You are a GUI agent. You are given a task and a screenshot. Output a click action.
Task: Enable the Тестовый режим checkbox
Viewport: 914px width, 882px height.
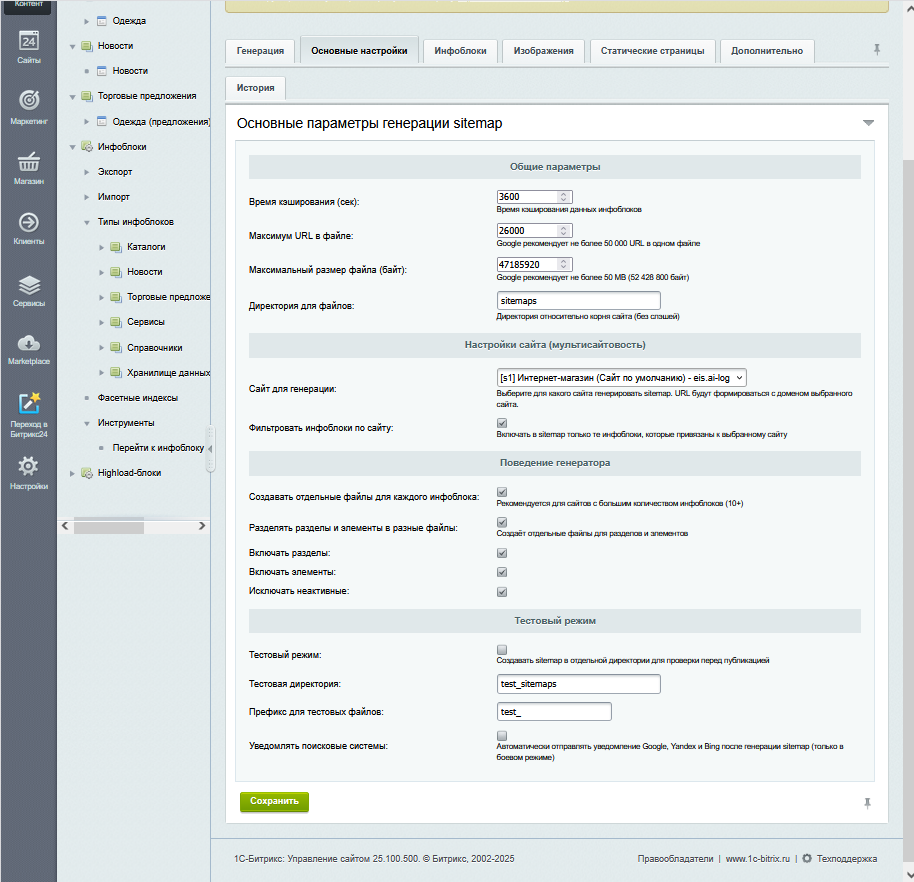[502, 650]
